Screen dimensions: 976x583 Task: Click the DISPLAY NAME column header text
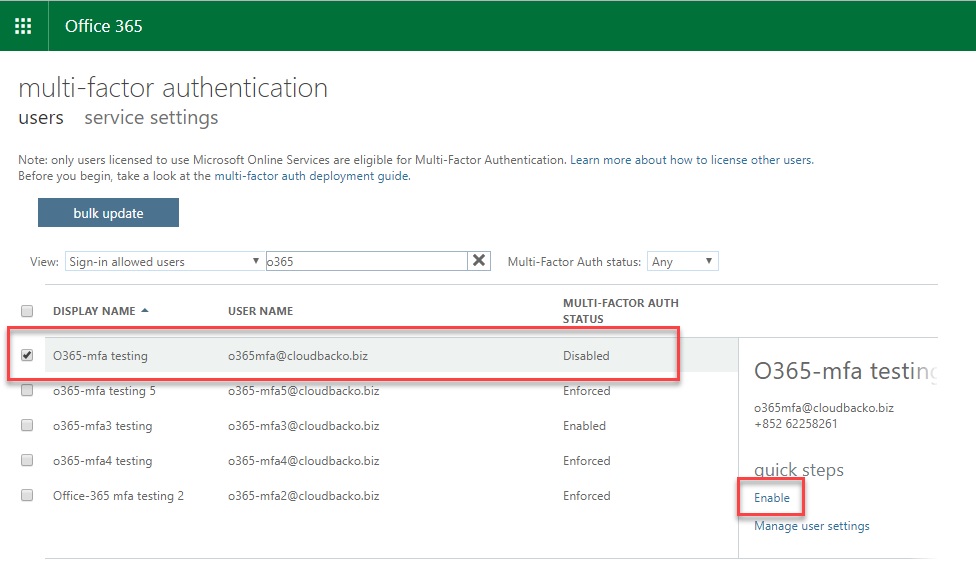(94, 311)
